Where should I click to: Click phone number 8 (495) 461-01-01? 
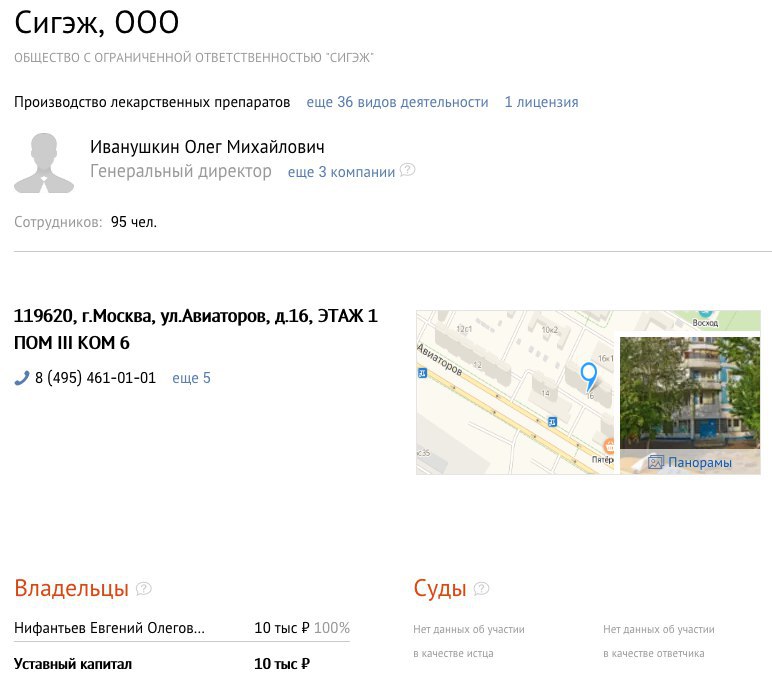(95, 378)
